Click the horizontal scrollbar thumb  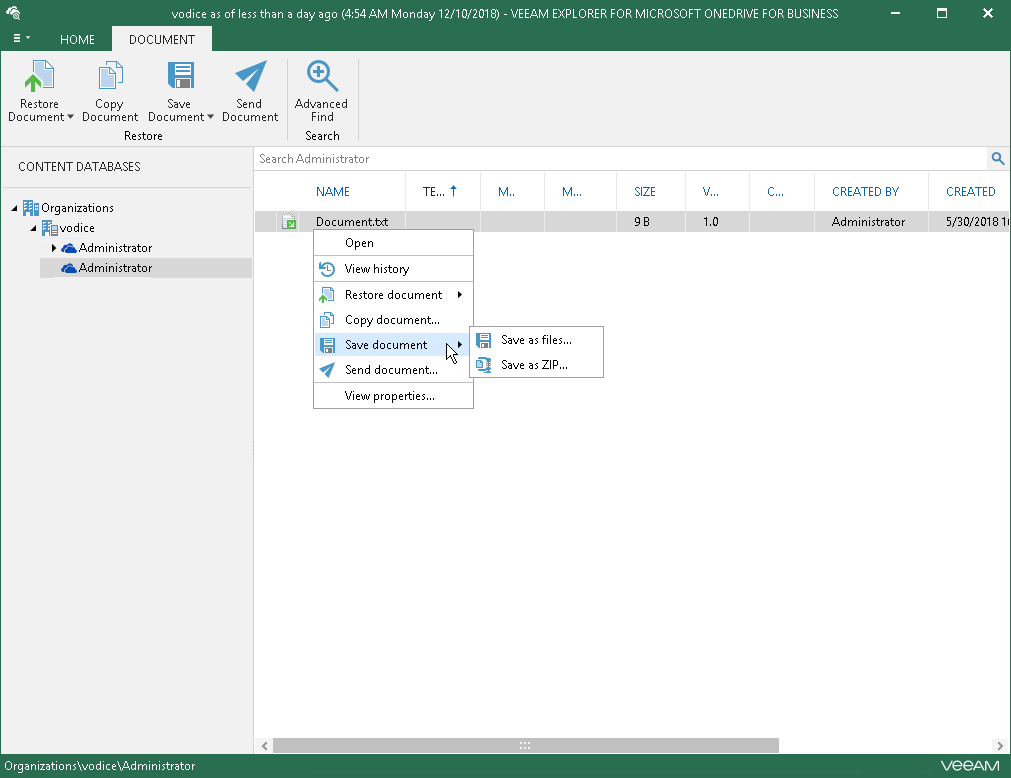(525, 746)
